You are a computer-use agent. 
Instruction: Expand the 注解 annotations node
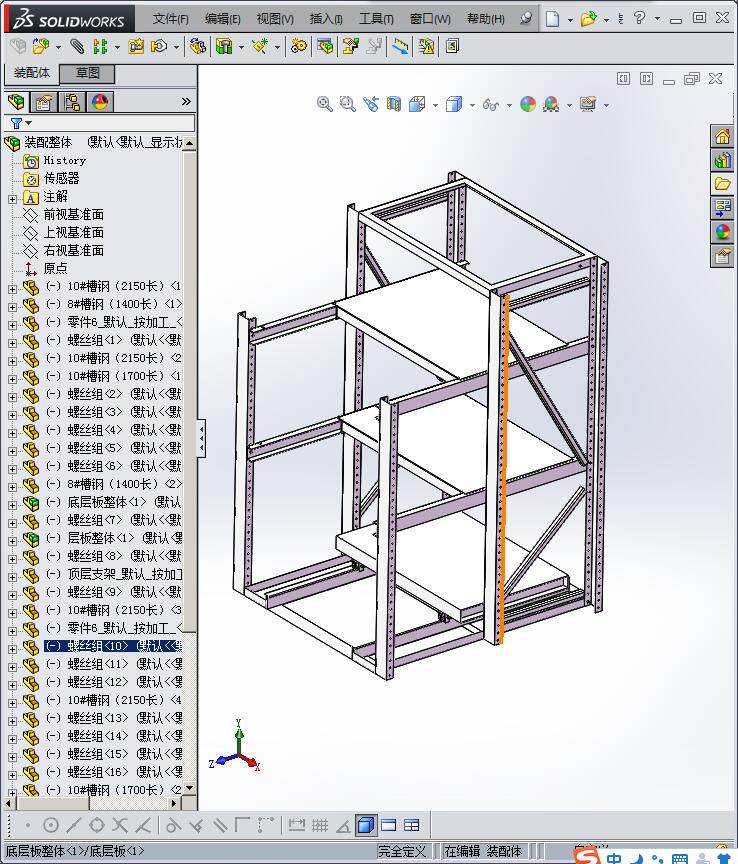[x=12, y=199]
